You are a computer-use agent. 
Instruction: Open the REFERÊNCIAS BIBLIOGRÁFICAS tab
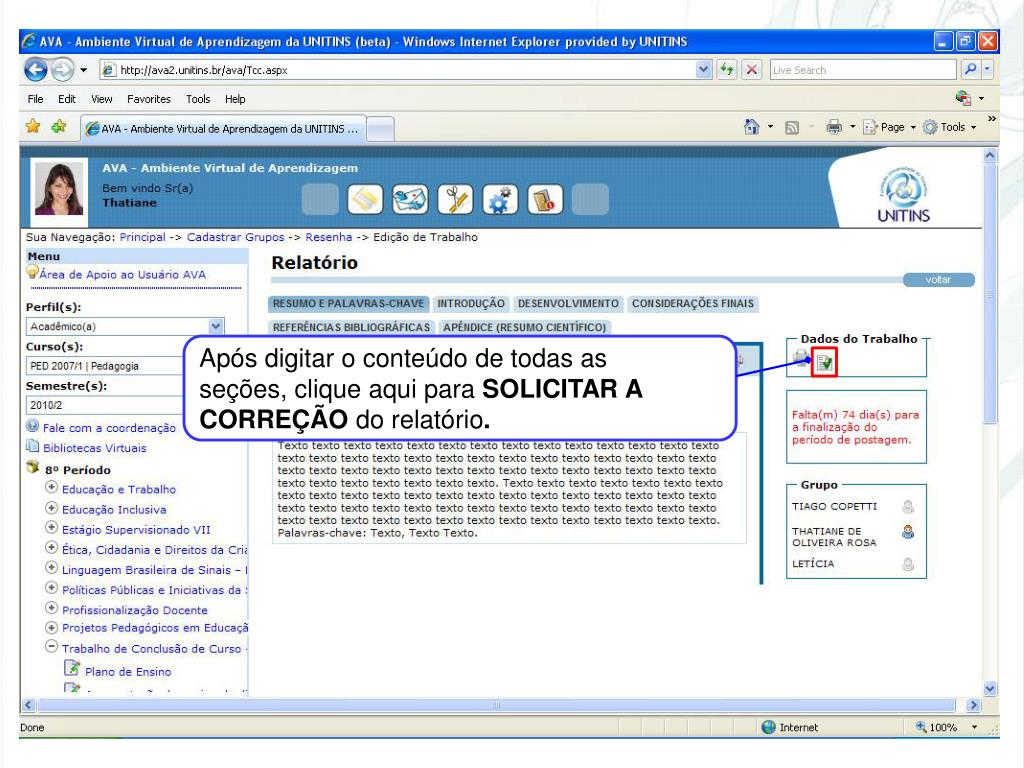351,327
